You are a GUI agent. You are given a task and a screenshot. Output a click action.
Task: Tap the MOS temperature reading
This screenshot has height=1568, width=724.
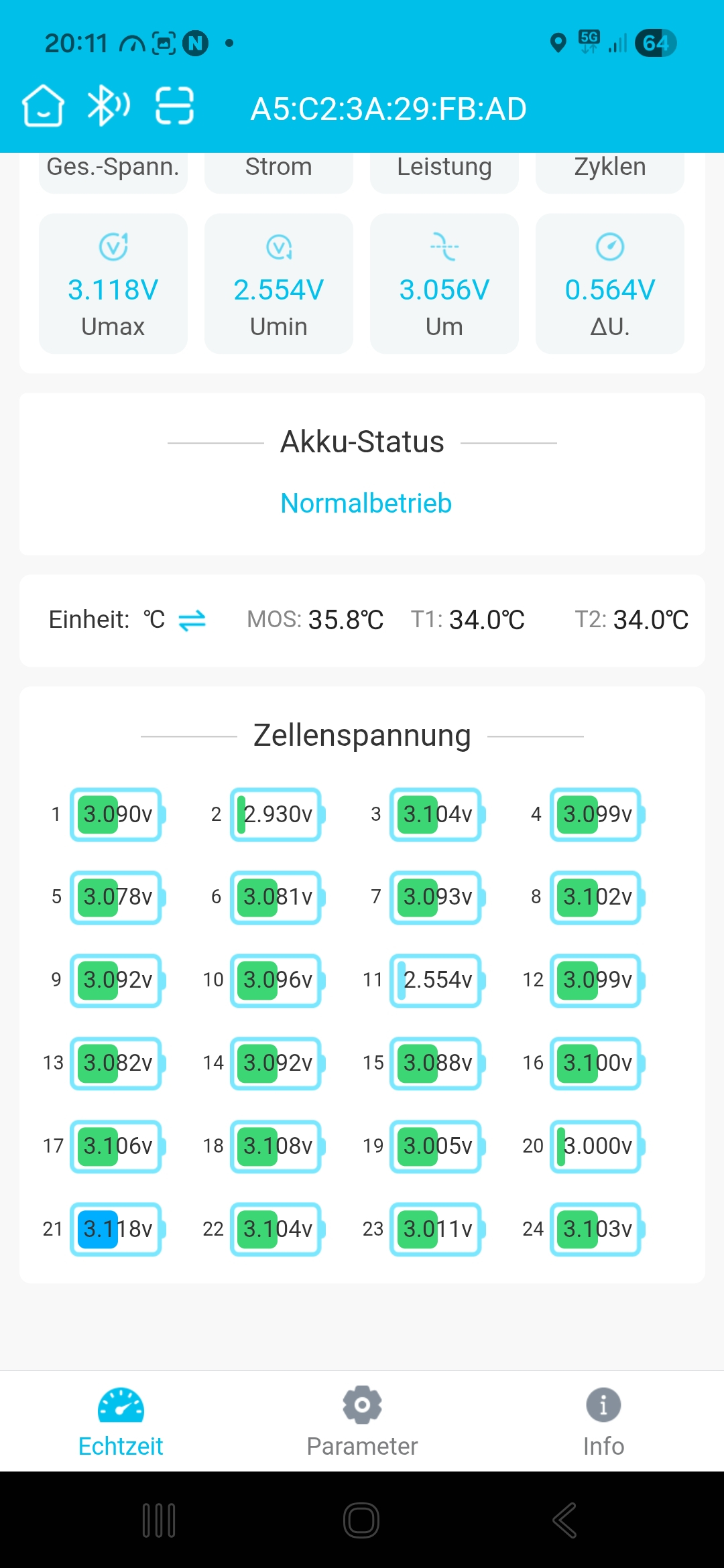point(315,620)
